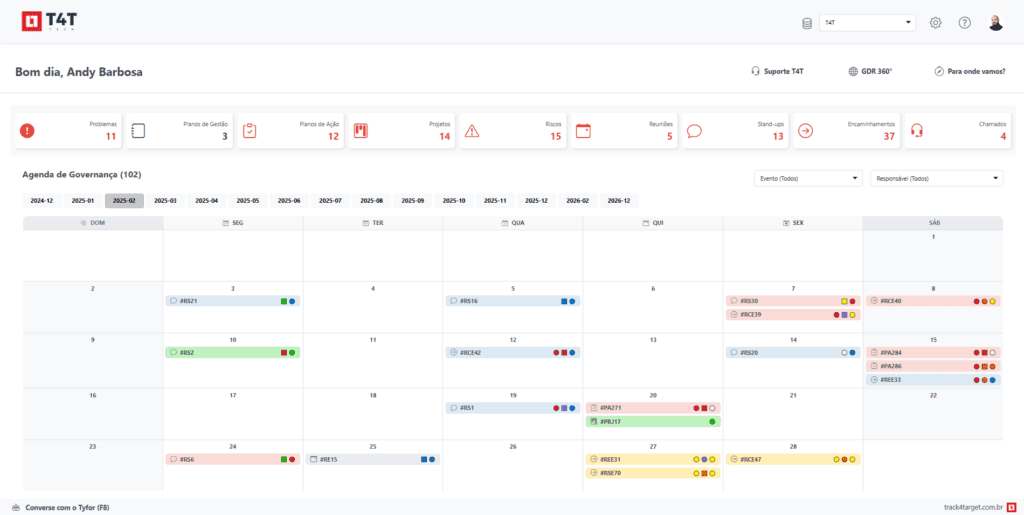Open the help question mark icon
This screenshot has width=1024, height=515.
(x=964, y=23)
